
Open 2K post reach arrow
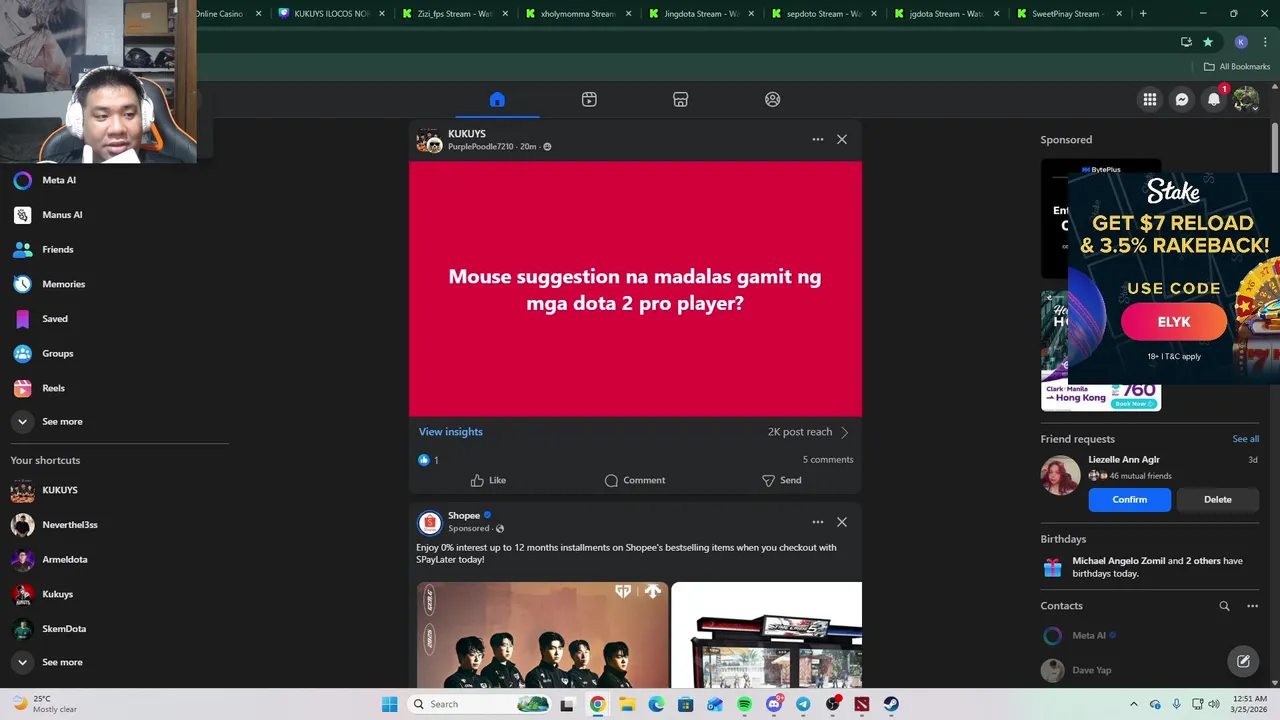click(x=845, y=432)
